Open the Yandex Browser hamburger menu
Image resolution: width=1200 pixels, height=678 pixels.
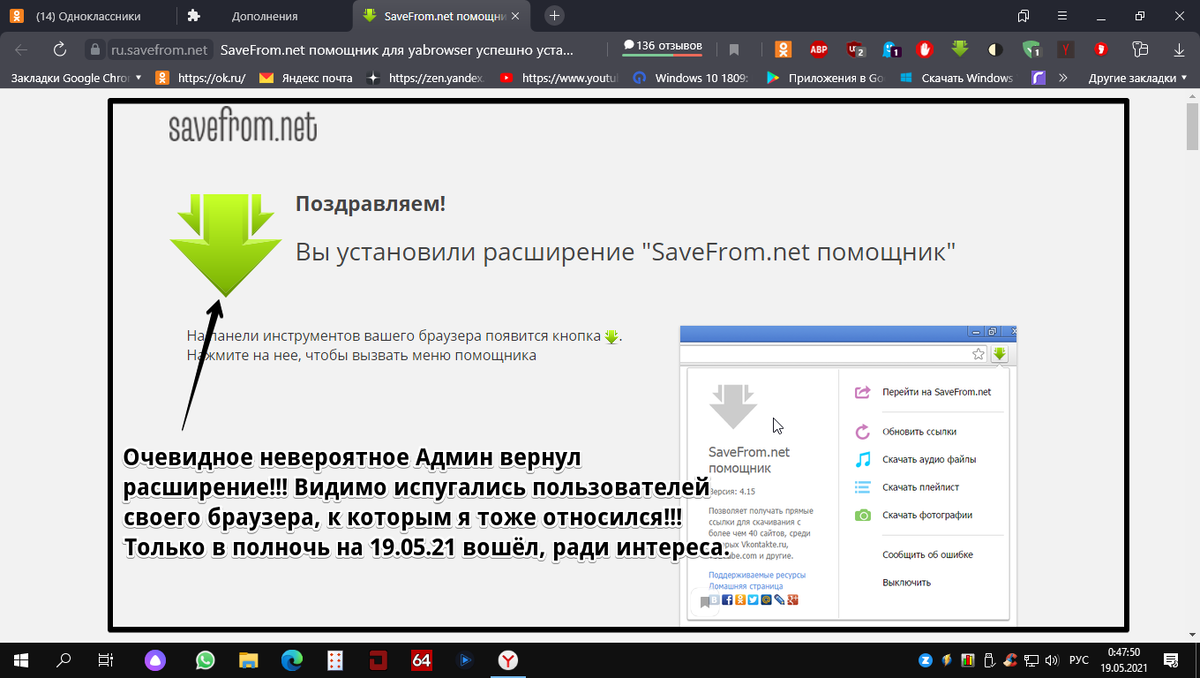[x=1062, y=16]
